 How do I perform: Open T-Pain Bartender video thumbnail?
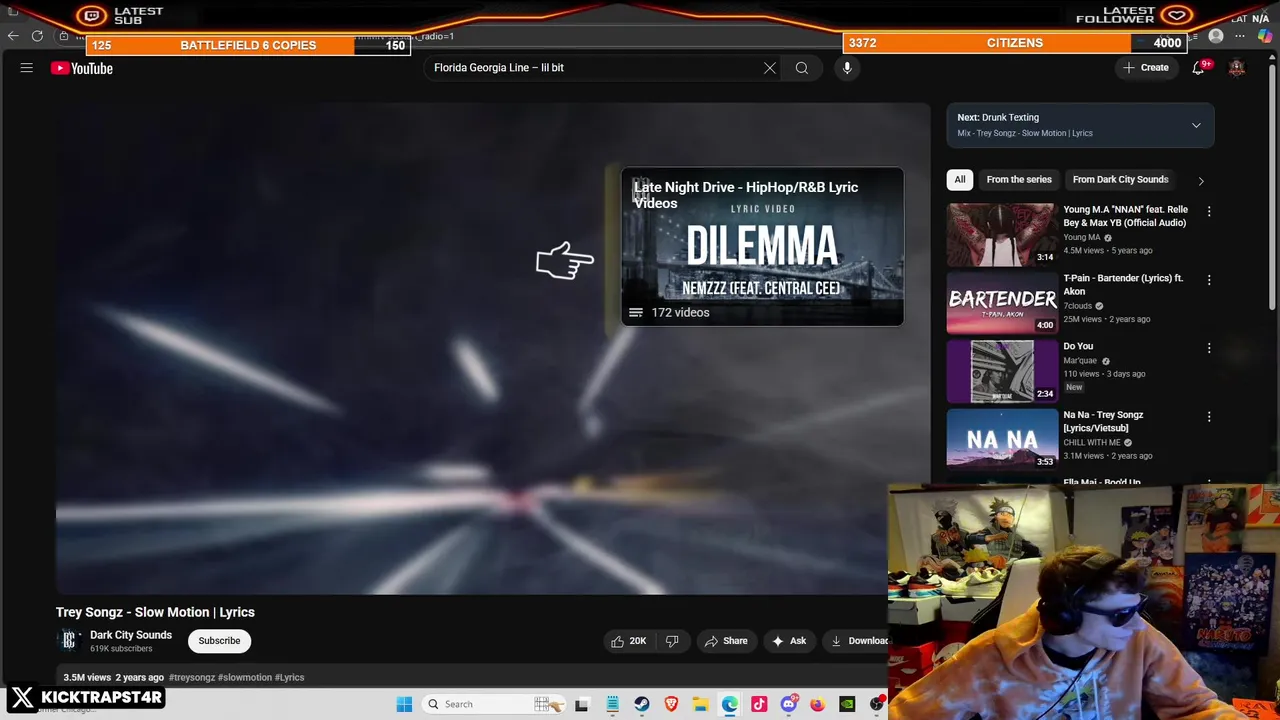point(1001,302)
